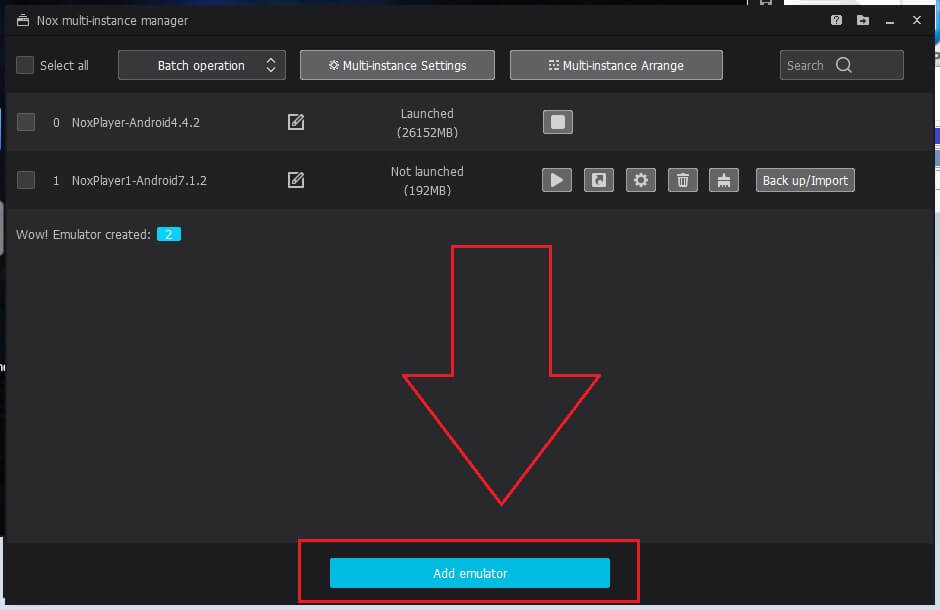
Task: Click the search magnifier icon
Action: tap(843, 65)
